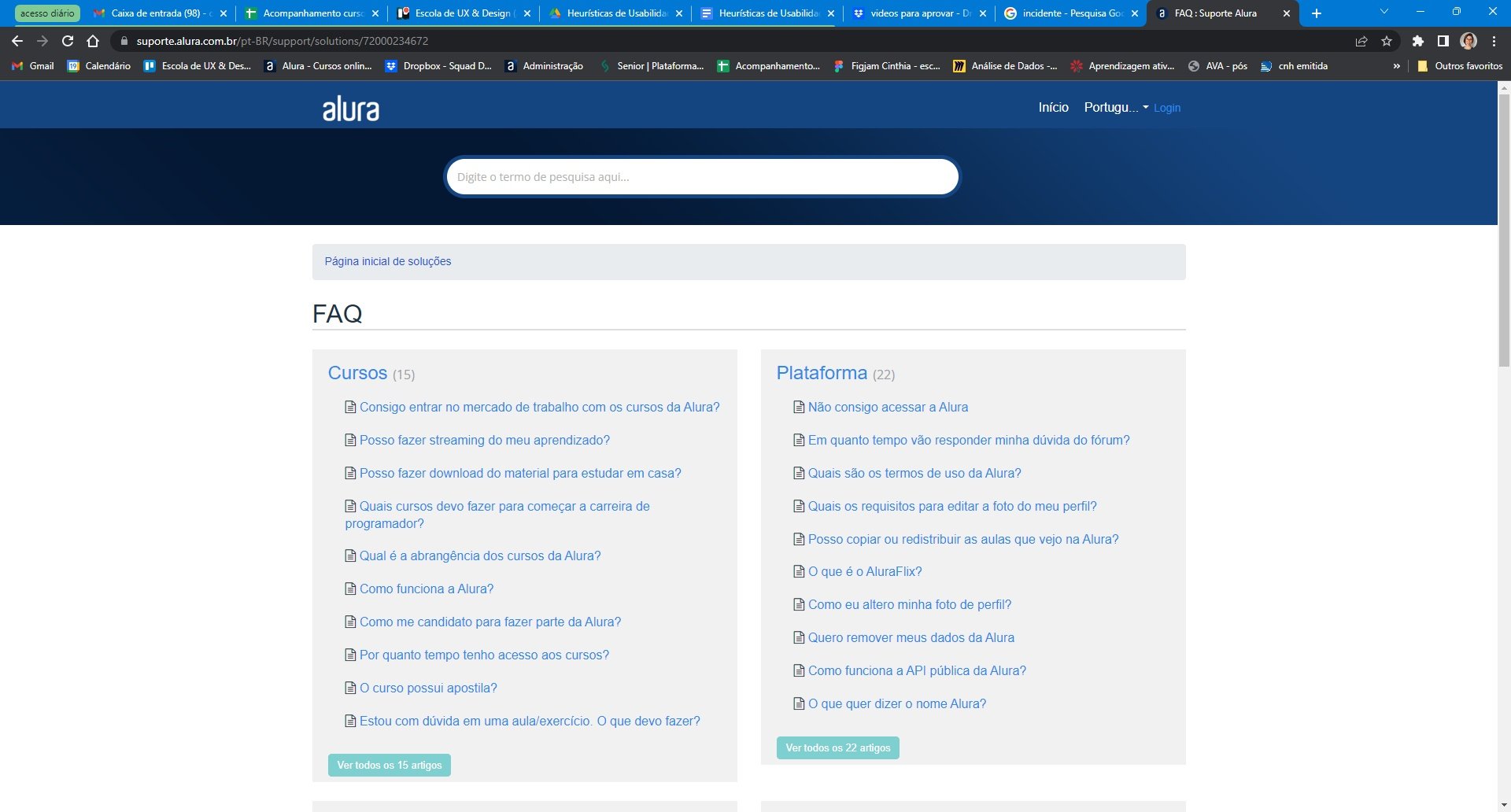Open 'Como eu altero minha foto de perfil?'
1511x812 pixels.
pos(910,604)
